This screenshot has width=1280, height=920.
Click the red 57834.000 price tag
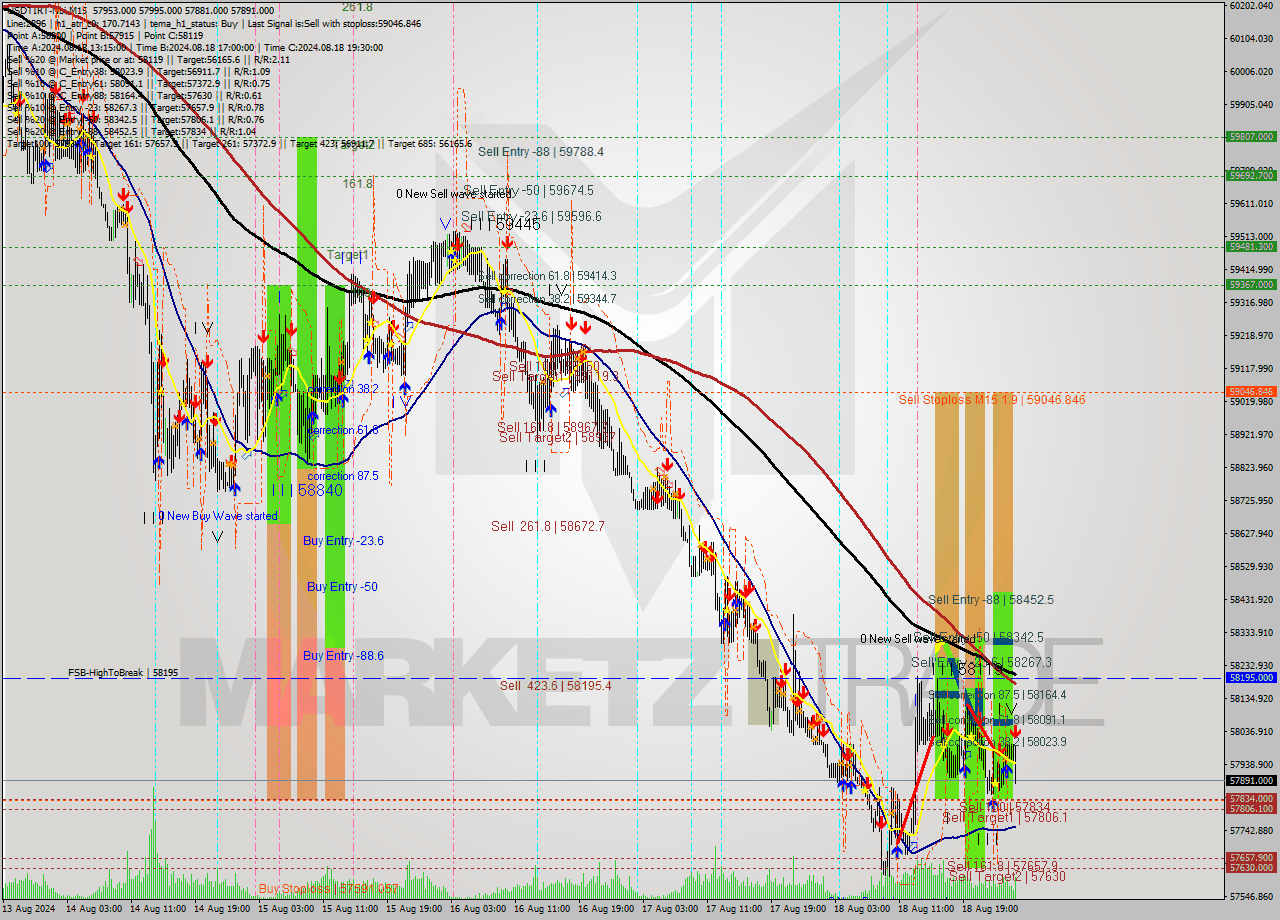[1251, 799]
